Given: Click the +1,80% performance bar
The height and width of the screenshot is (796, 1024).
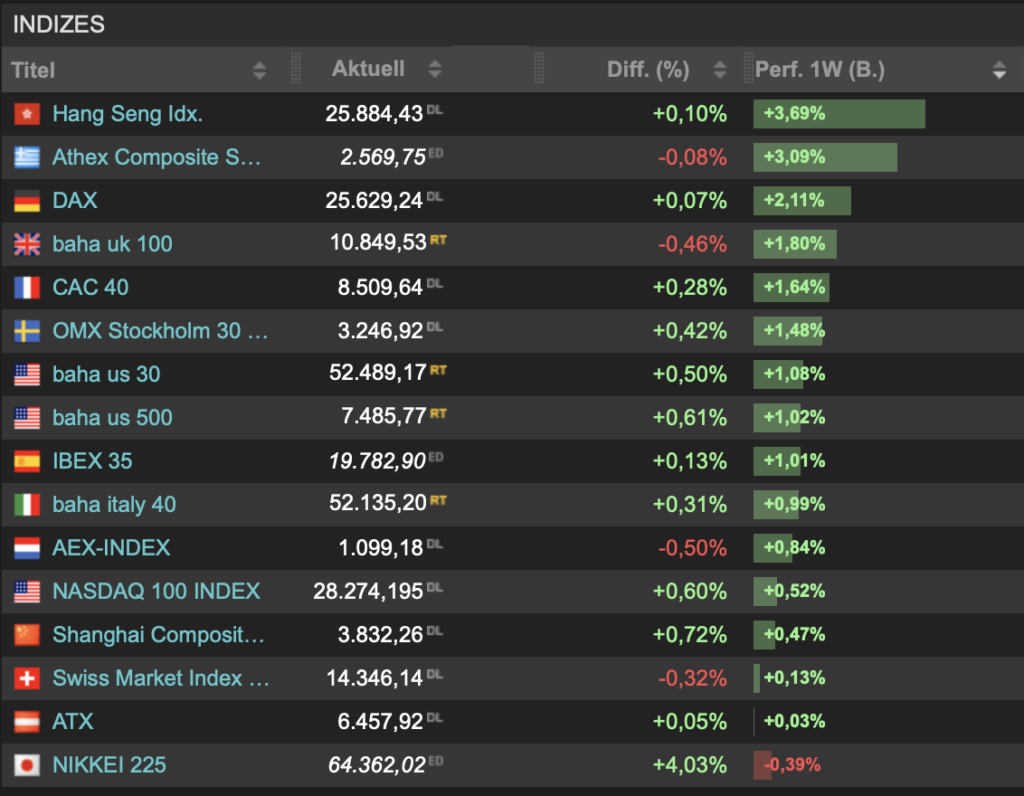Looking at the screenshot, I should tap(795, 244).
